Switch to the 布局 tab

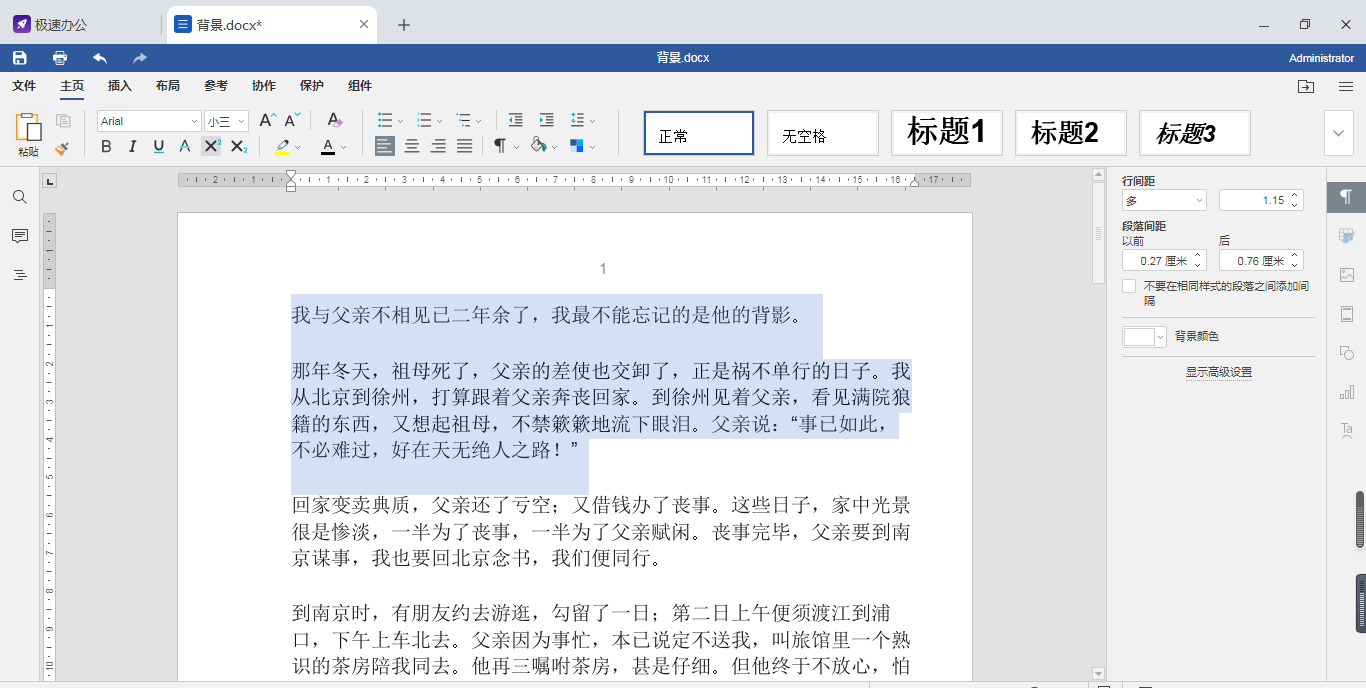click(168, 86)
